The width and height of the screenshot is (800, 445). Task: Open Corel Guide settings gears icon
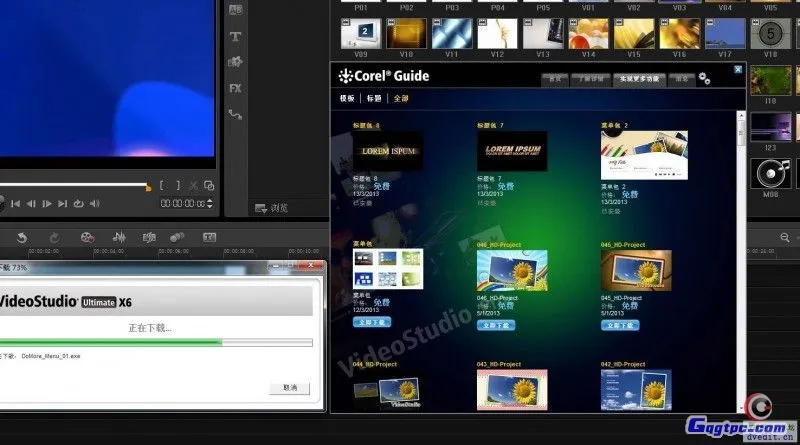point(705,79)
